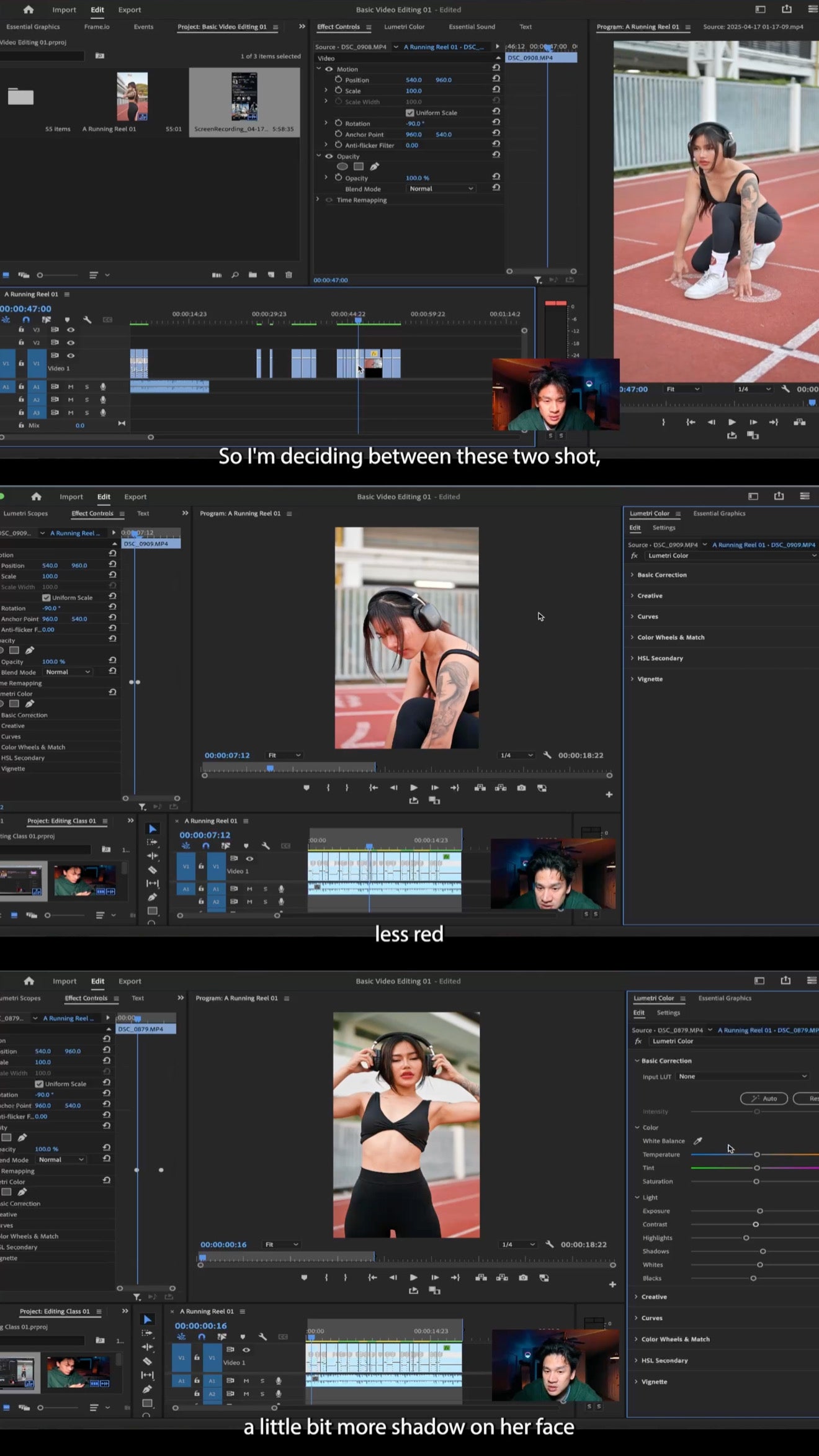Collapse the Light section in Lumetri Color
Viewport: 819px width, 1456px height.
pyautogui.click(x=637, y=1197)
